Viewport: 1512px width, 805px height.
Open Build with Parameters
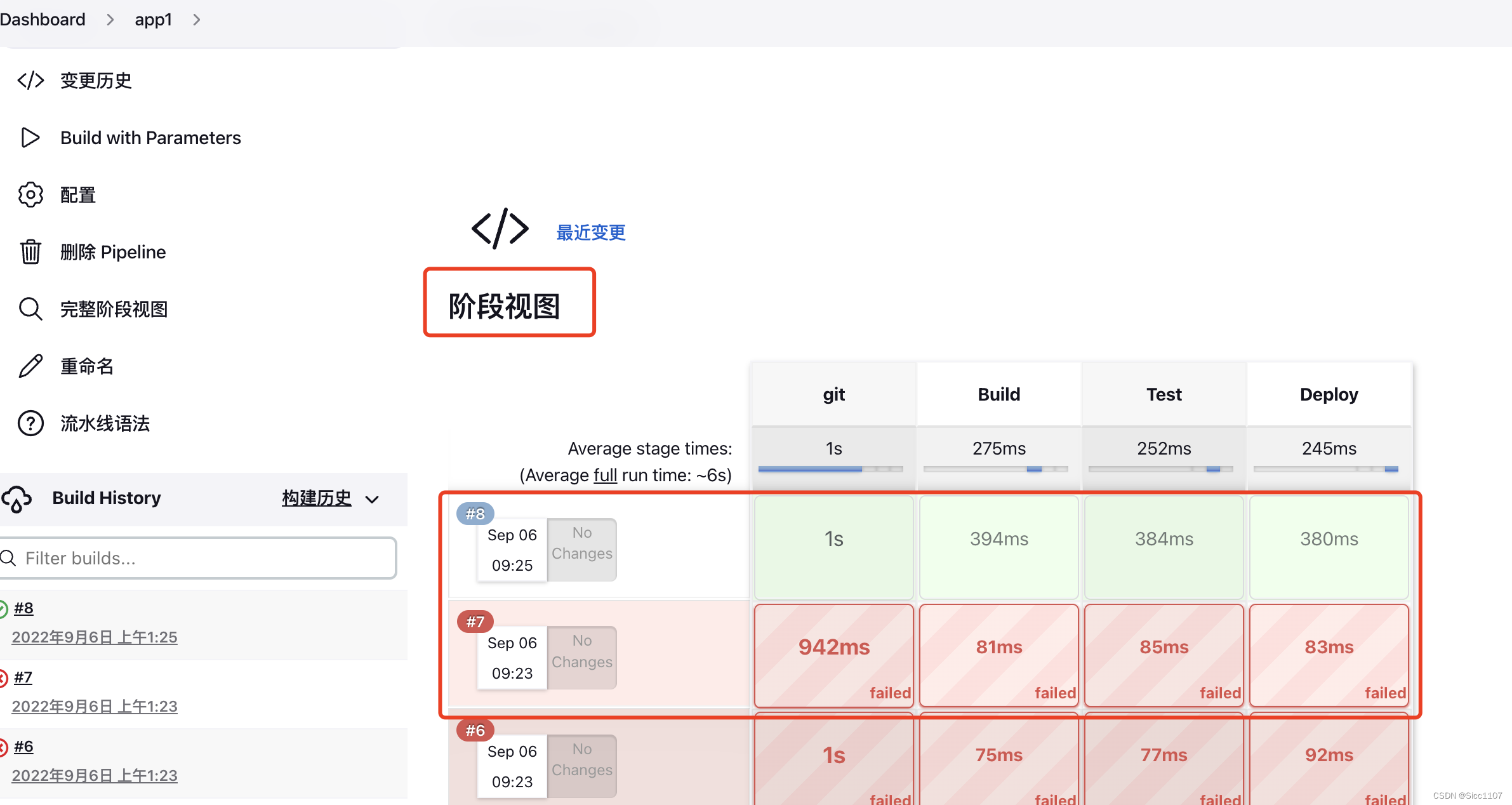(x=150, y=138)
